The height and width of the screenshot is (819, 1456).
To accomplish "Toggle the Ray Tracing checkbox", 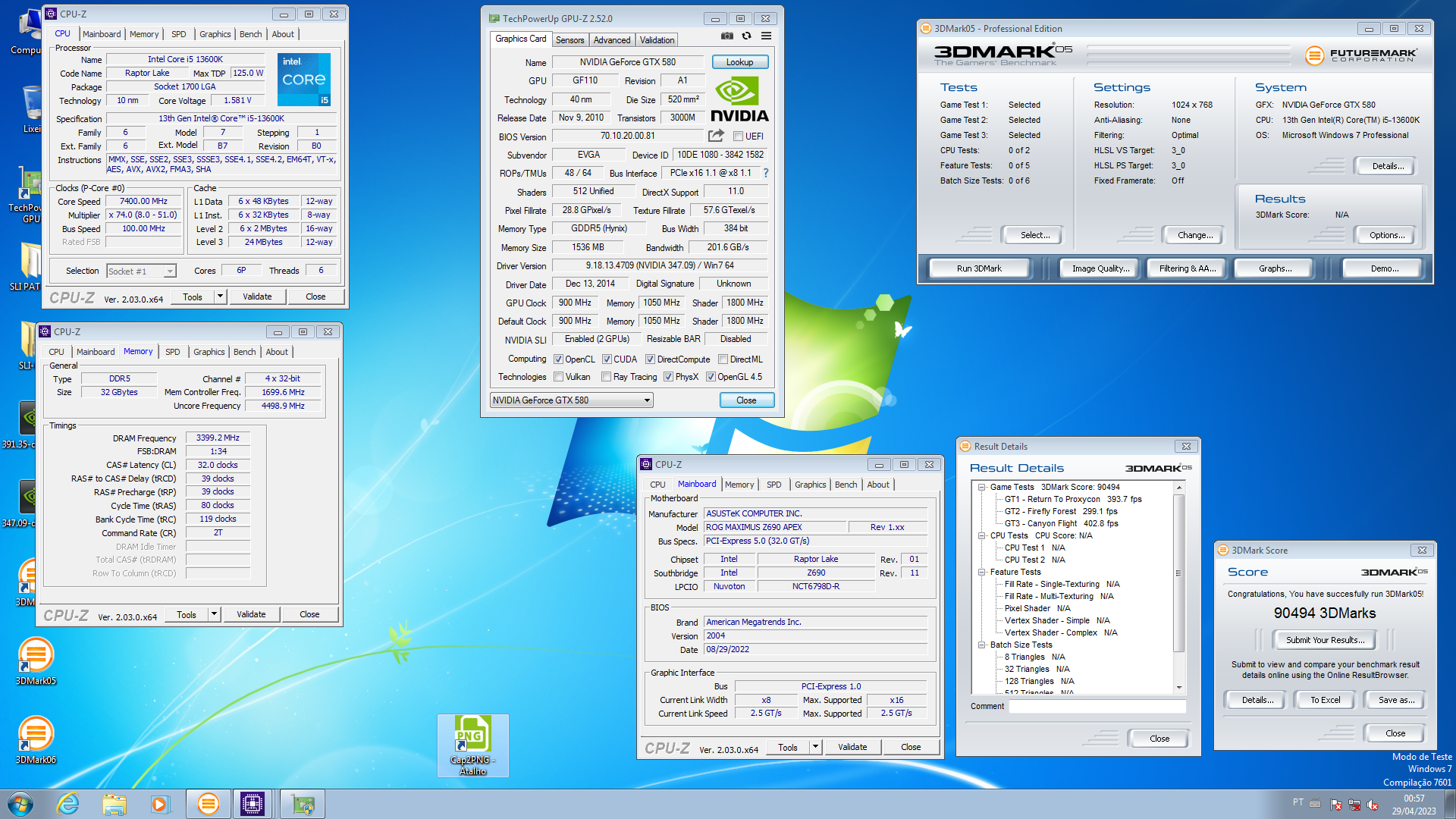I will (x=606, y=377).
